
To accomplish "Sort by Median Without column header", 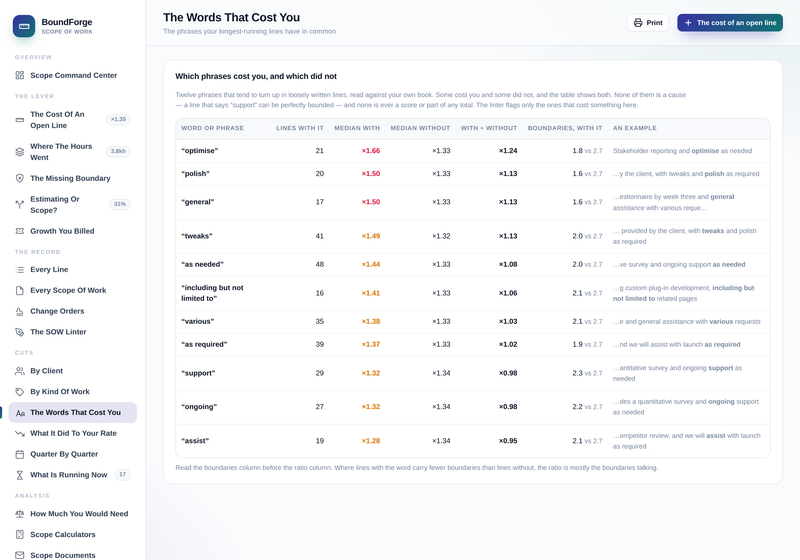I will [x=420, y=128].
